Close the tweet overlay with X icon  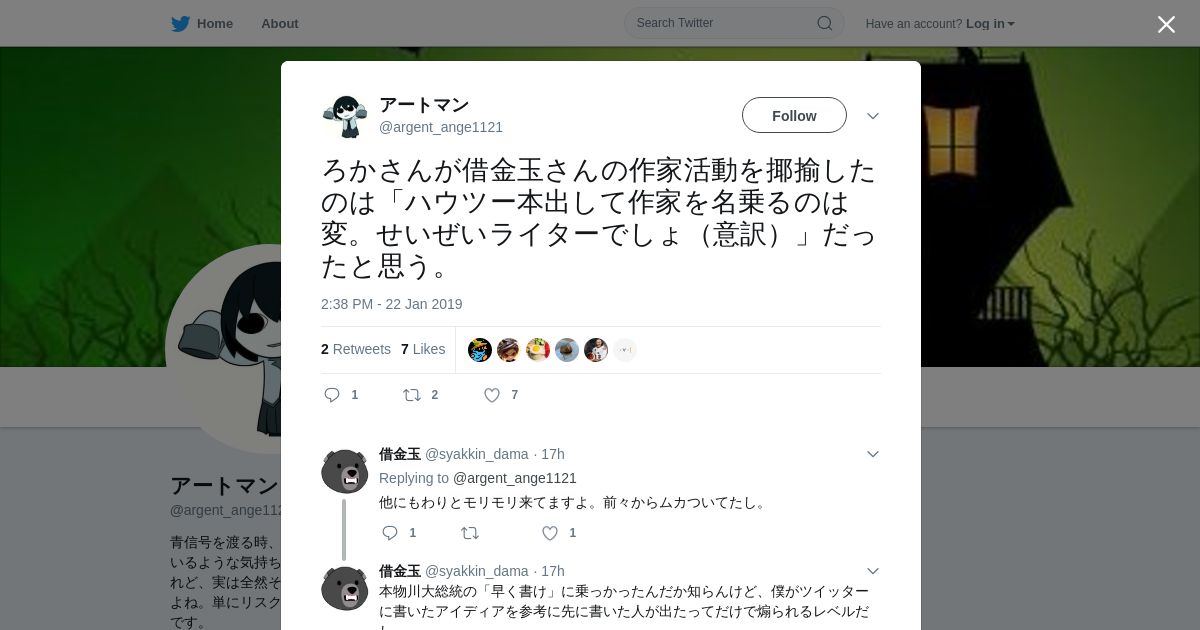coord(1166,24)
